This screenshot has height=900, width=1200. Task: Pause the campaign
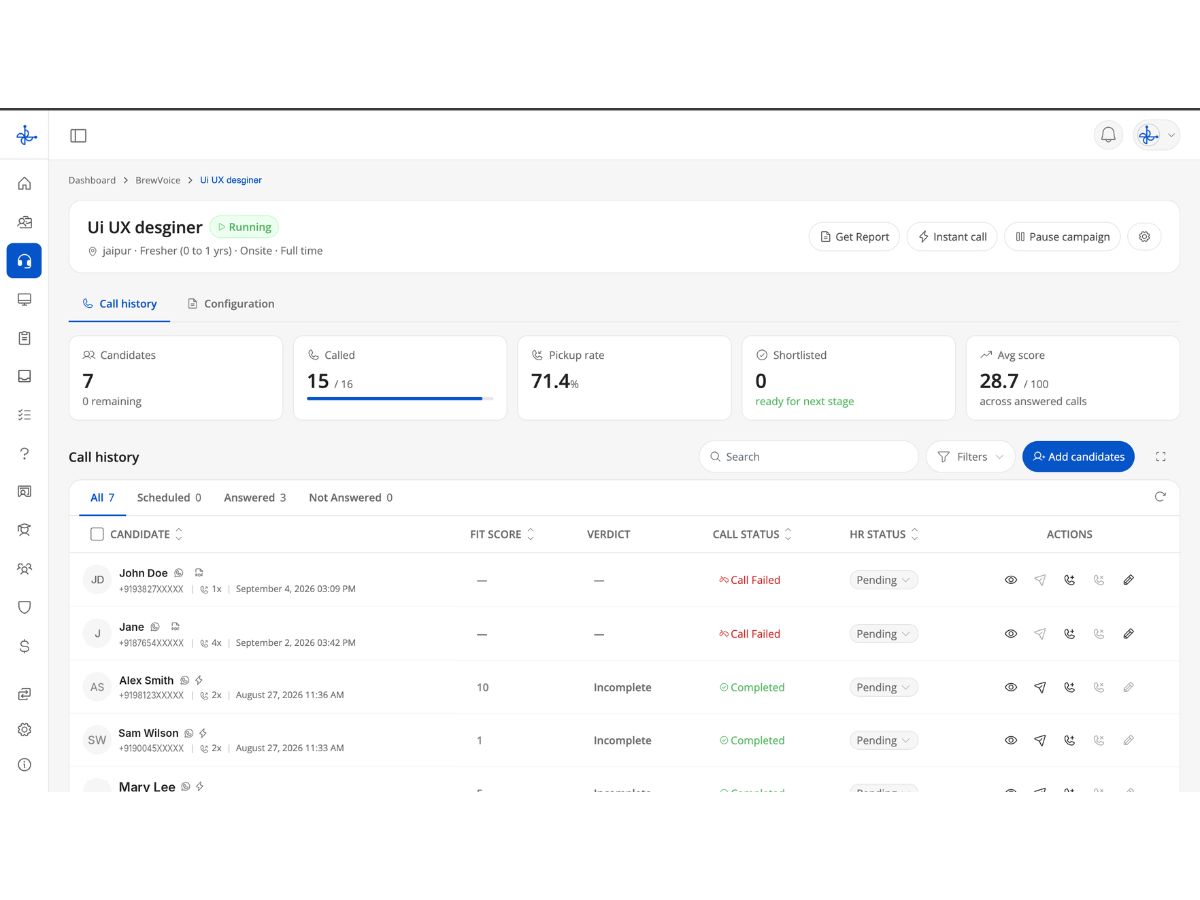[x=1062, y=237]
